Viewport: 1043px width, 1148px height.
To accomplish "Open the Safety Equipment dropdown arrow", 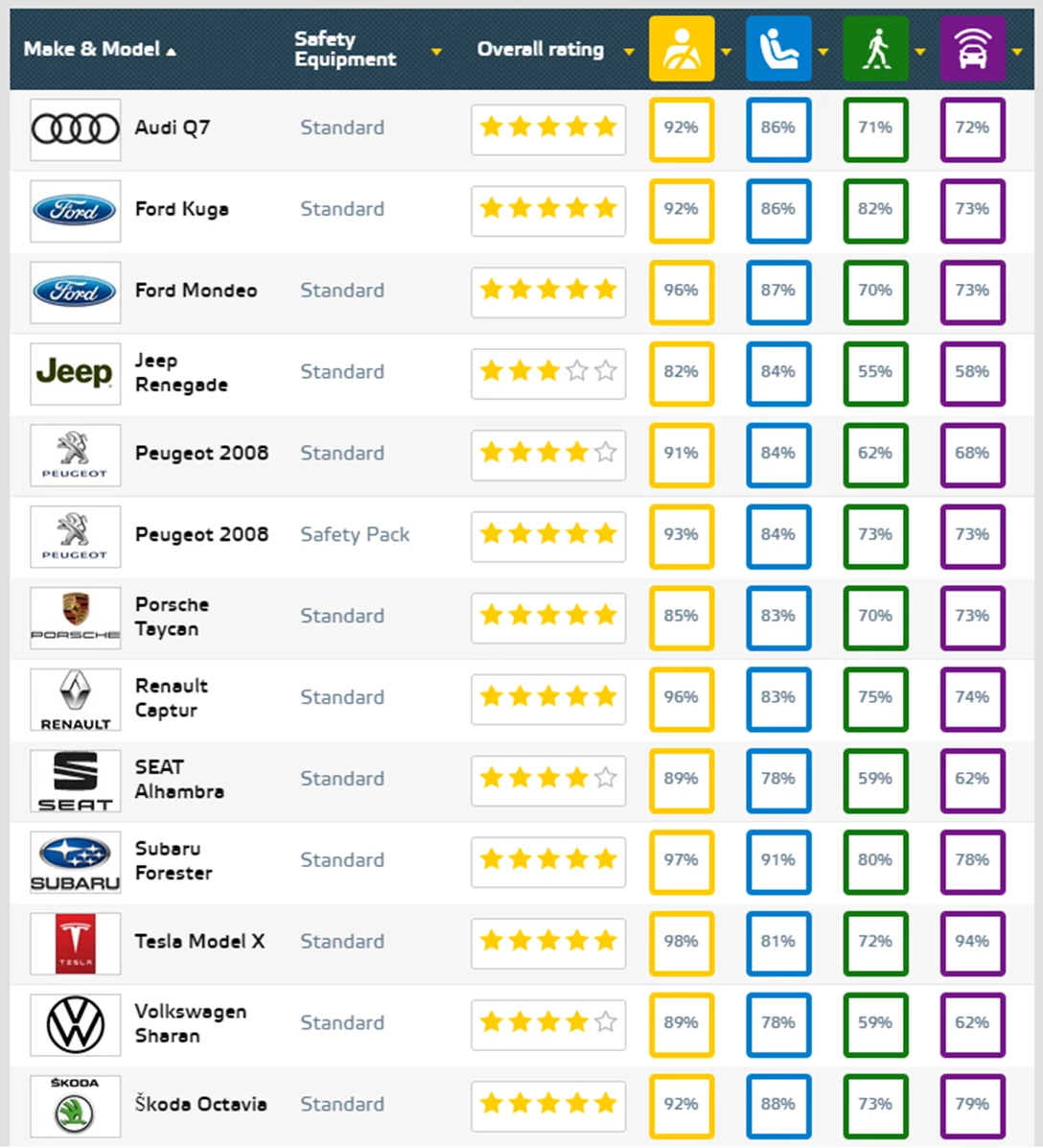I will click(x=436, y=52).
